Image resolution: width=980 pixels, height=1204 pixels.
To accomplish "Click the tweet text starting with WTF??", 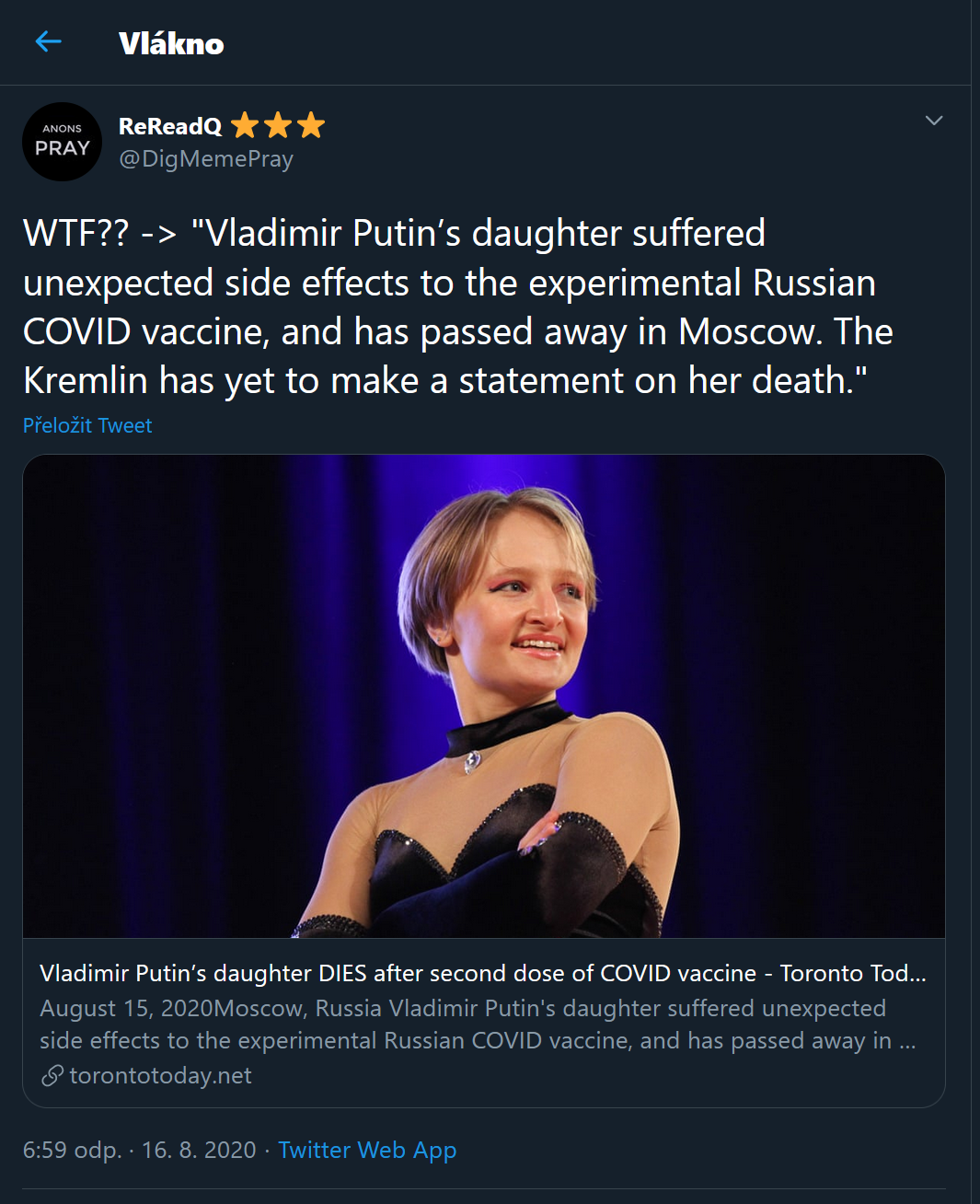I will pos(457,307).
